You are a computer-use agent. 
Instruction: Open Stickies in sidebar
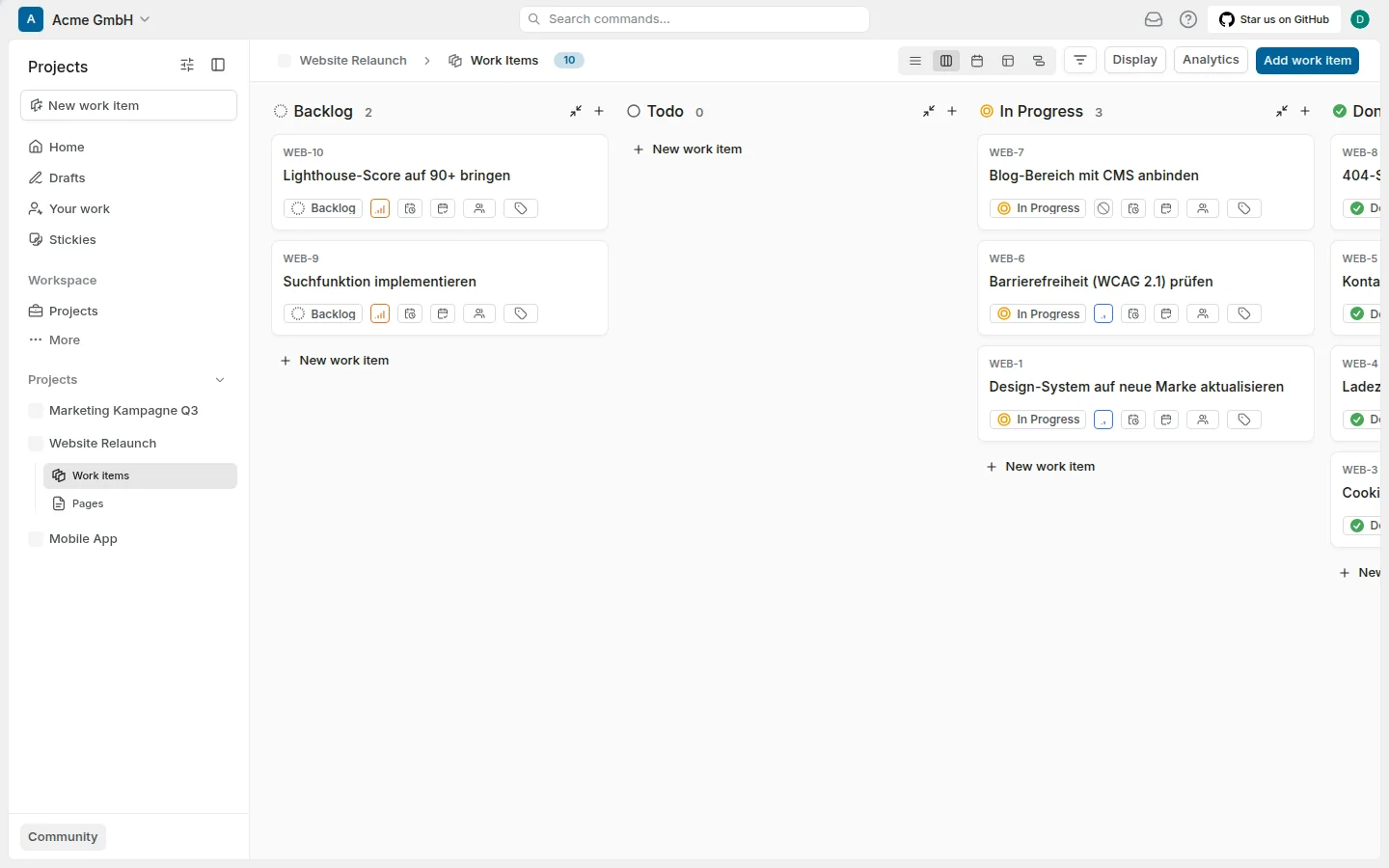[129, 239]
